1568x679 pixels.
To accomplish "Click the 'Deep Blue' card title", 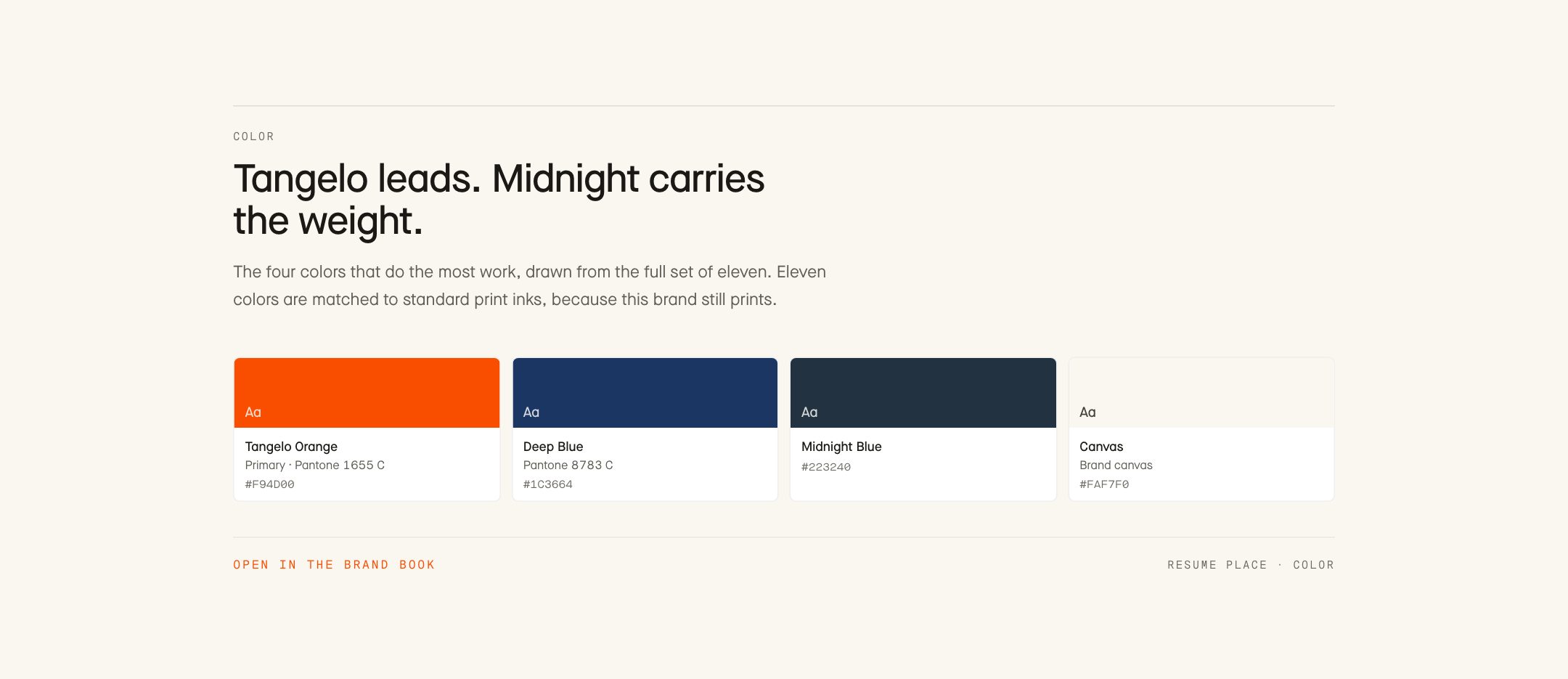I will click(x=553, y=447).
